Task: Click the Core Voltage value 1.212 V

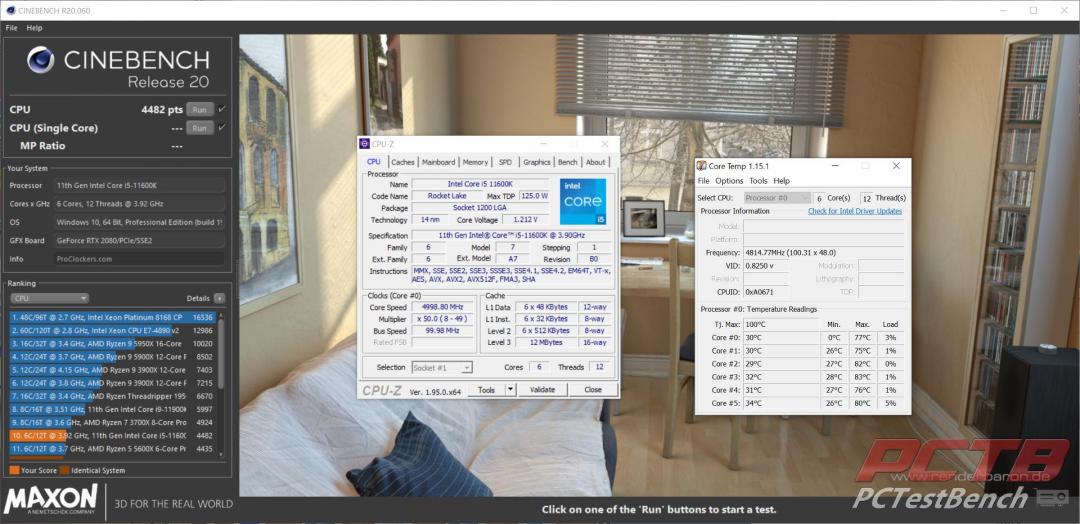Action: pyautogui.click(x=525, y=220)
